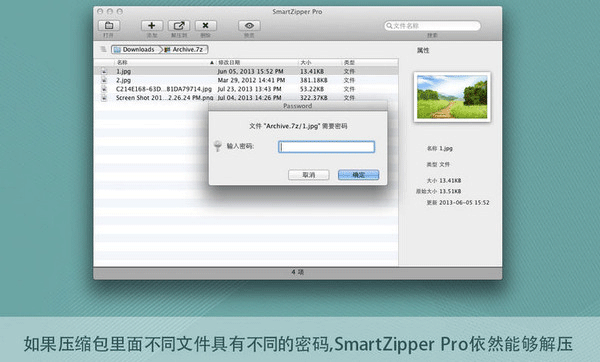The width and height of the screenshot is (600, 362).
Task: Select the file 2.jpg in the list
Action: [246, 80]
